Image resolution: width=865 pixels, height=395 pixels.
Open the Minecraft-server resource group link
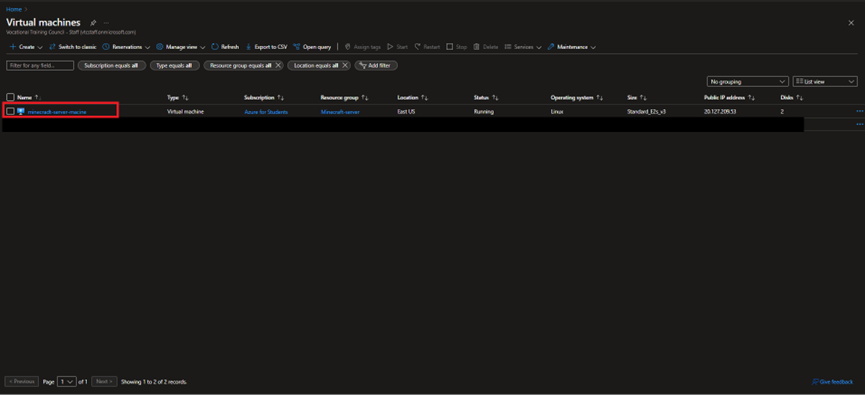[x=340, y=112]
